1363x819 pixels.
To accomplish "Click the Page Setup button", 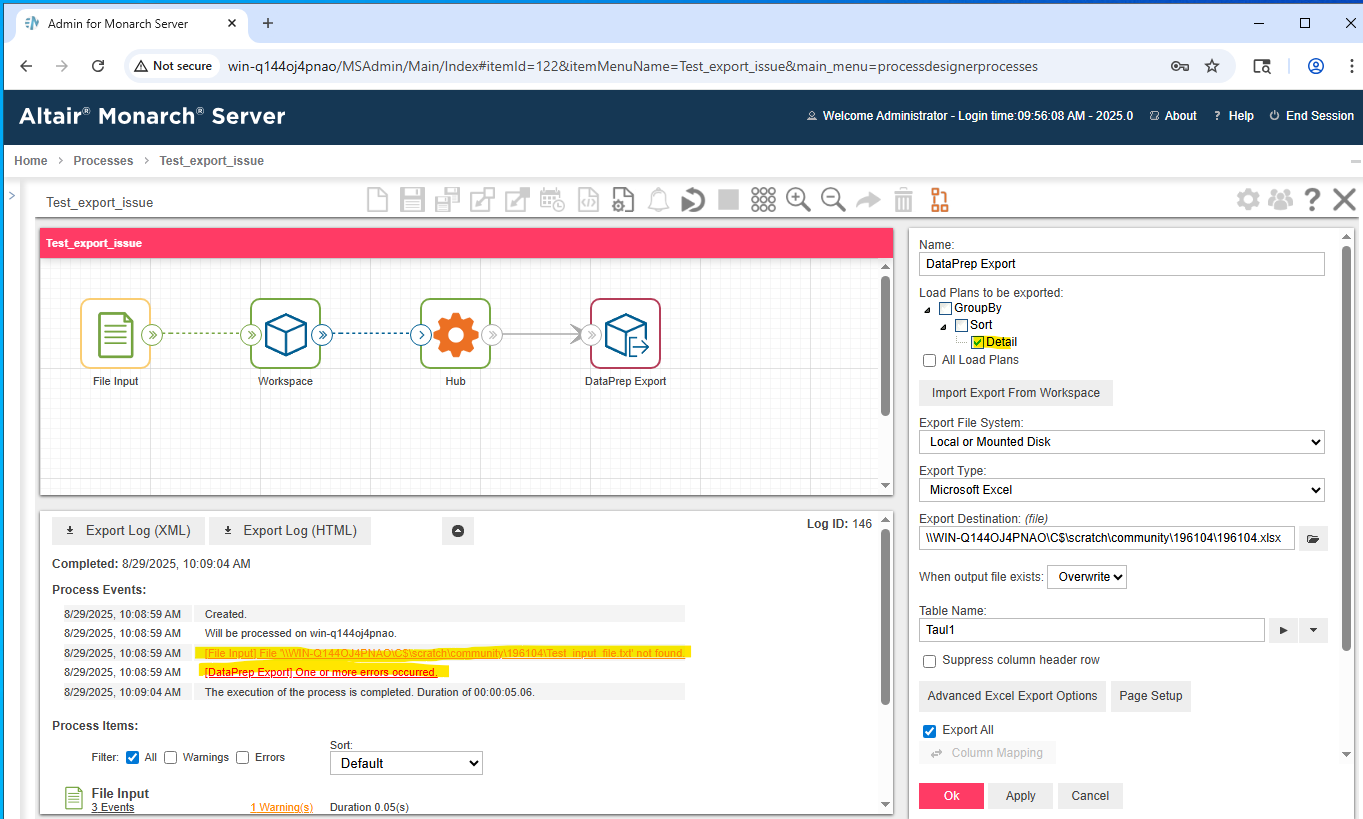I will point(1151,696).
